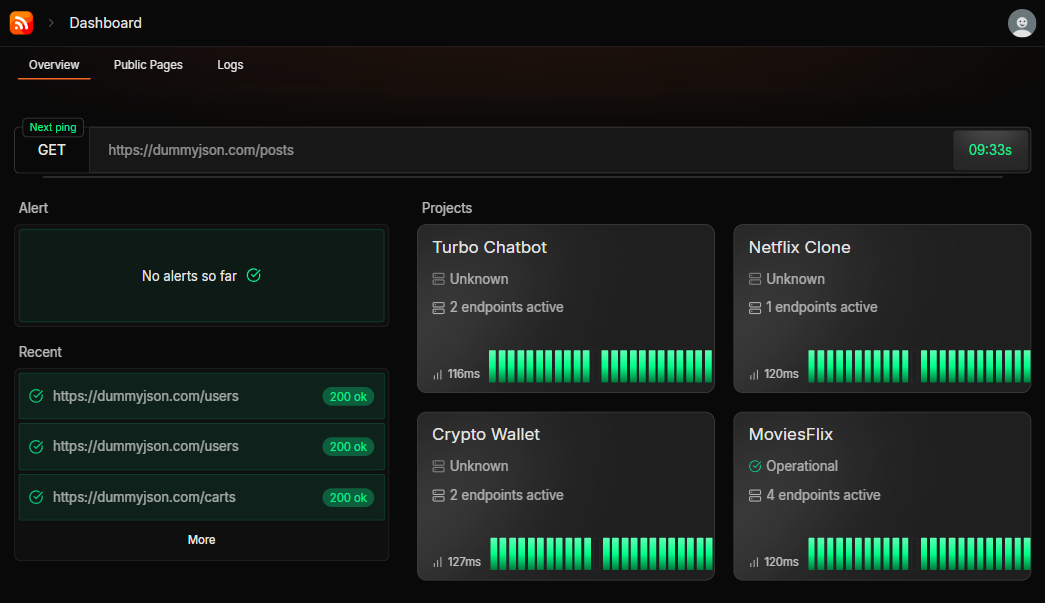
Task: Click the 200 ok badge for carts
Action: (x=348, y=498)
